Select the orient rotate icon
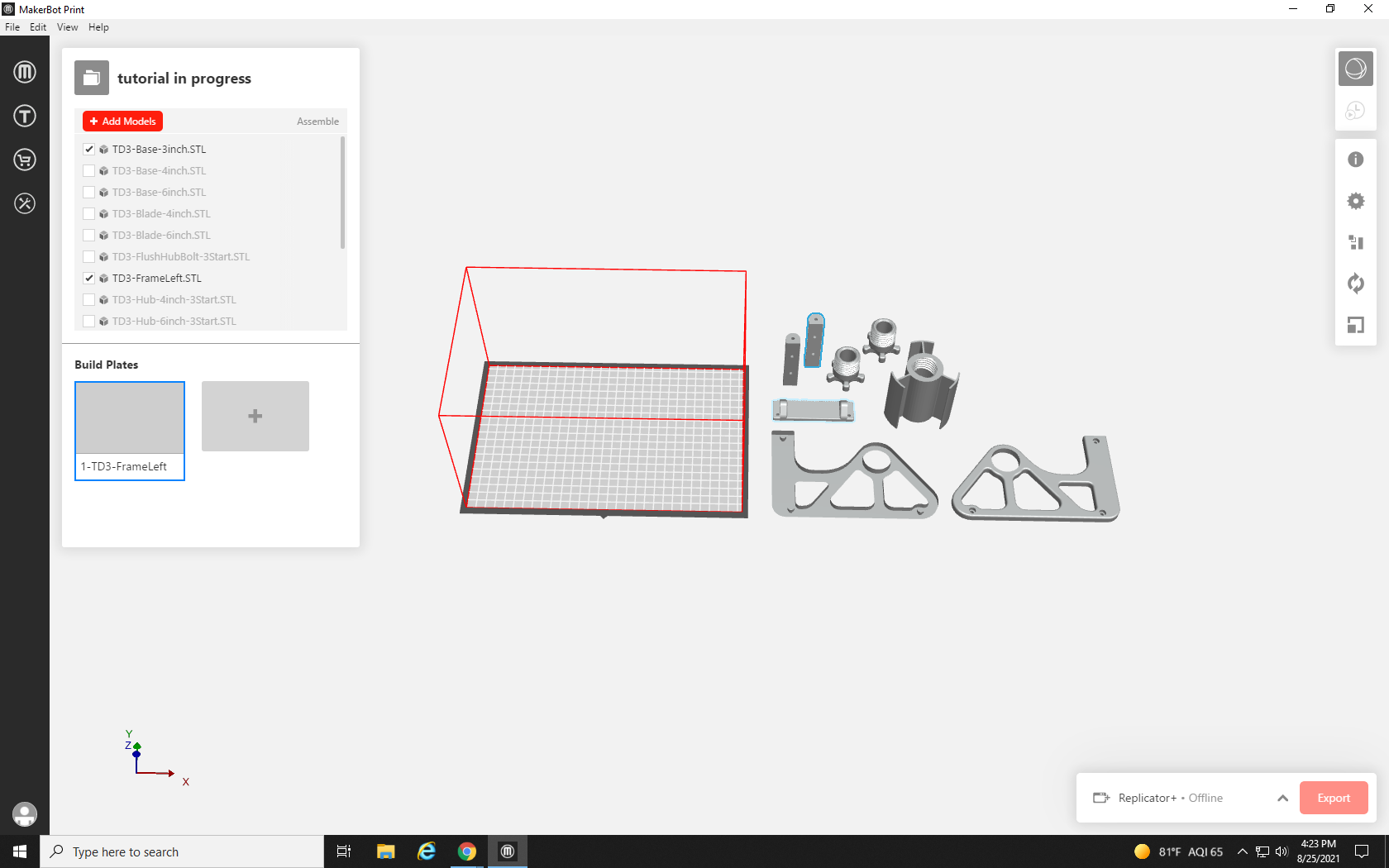This screenshot has height=868, width=1389. click(x=1356, y=284)
